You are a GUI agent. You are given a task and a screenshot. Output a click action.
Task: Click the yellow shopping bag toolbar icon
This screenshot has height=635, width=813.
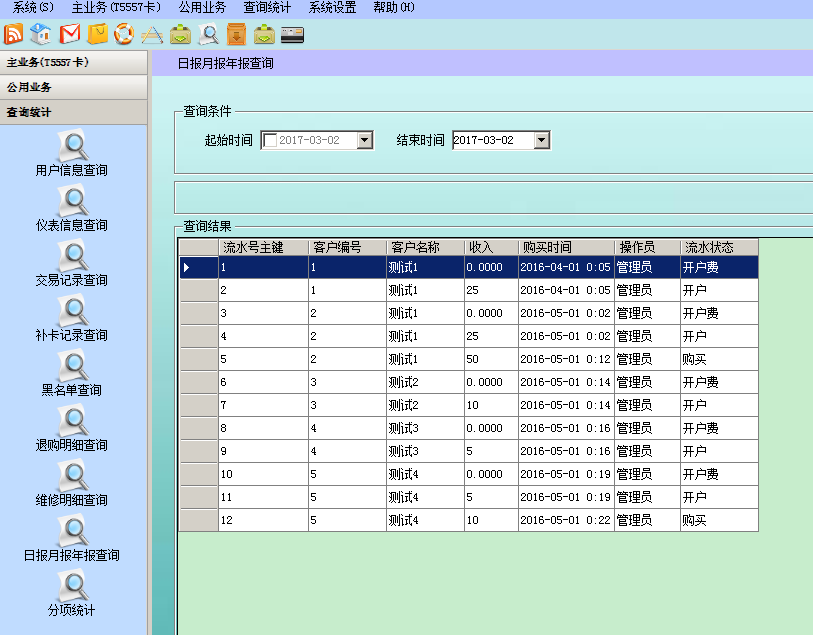pos(97,34)
